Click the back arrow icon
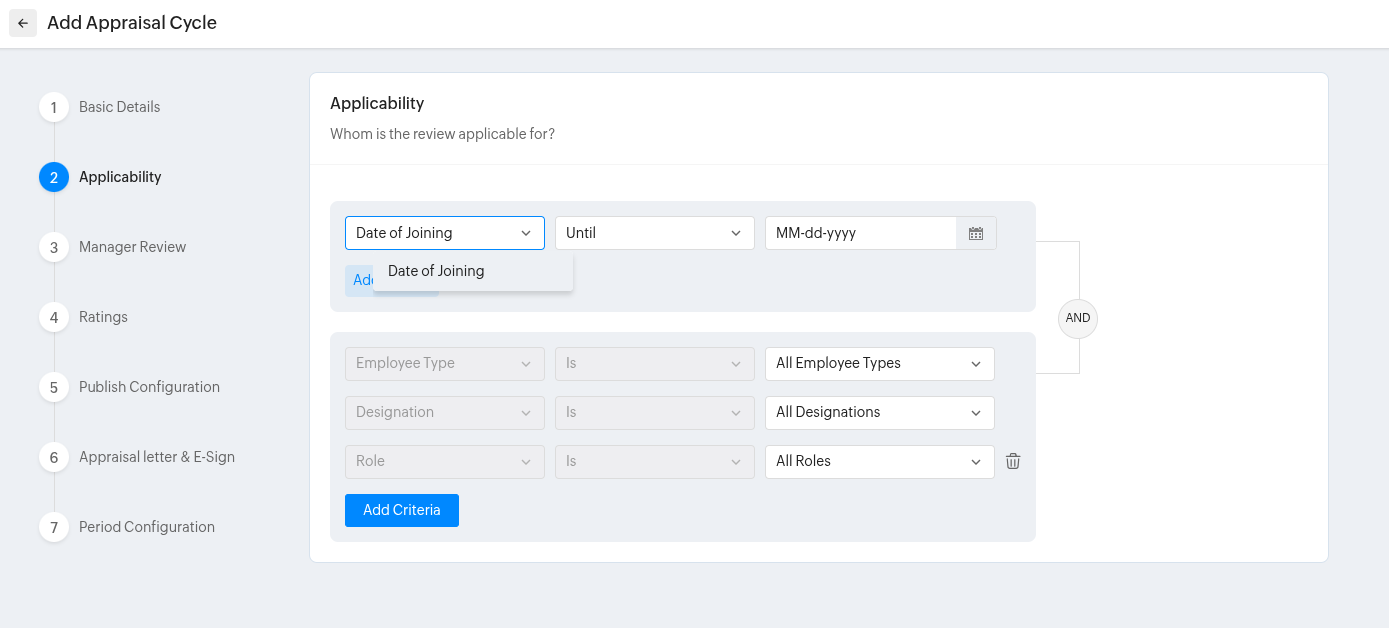 tap(23, 23)
